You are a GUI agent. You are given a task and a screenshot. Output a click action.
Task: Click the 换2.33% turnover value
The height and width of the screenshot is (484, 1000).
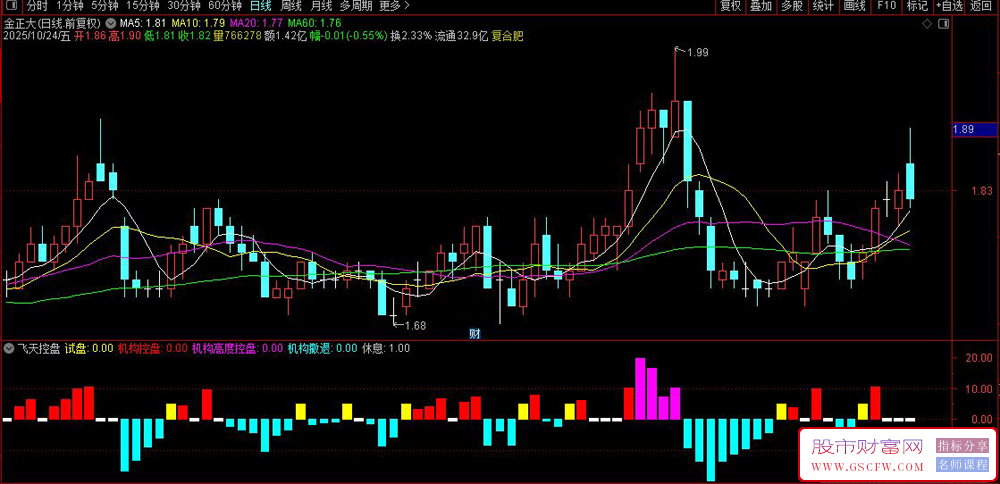coord(411,36)
